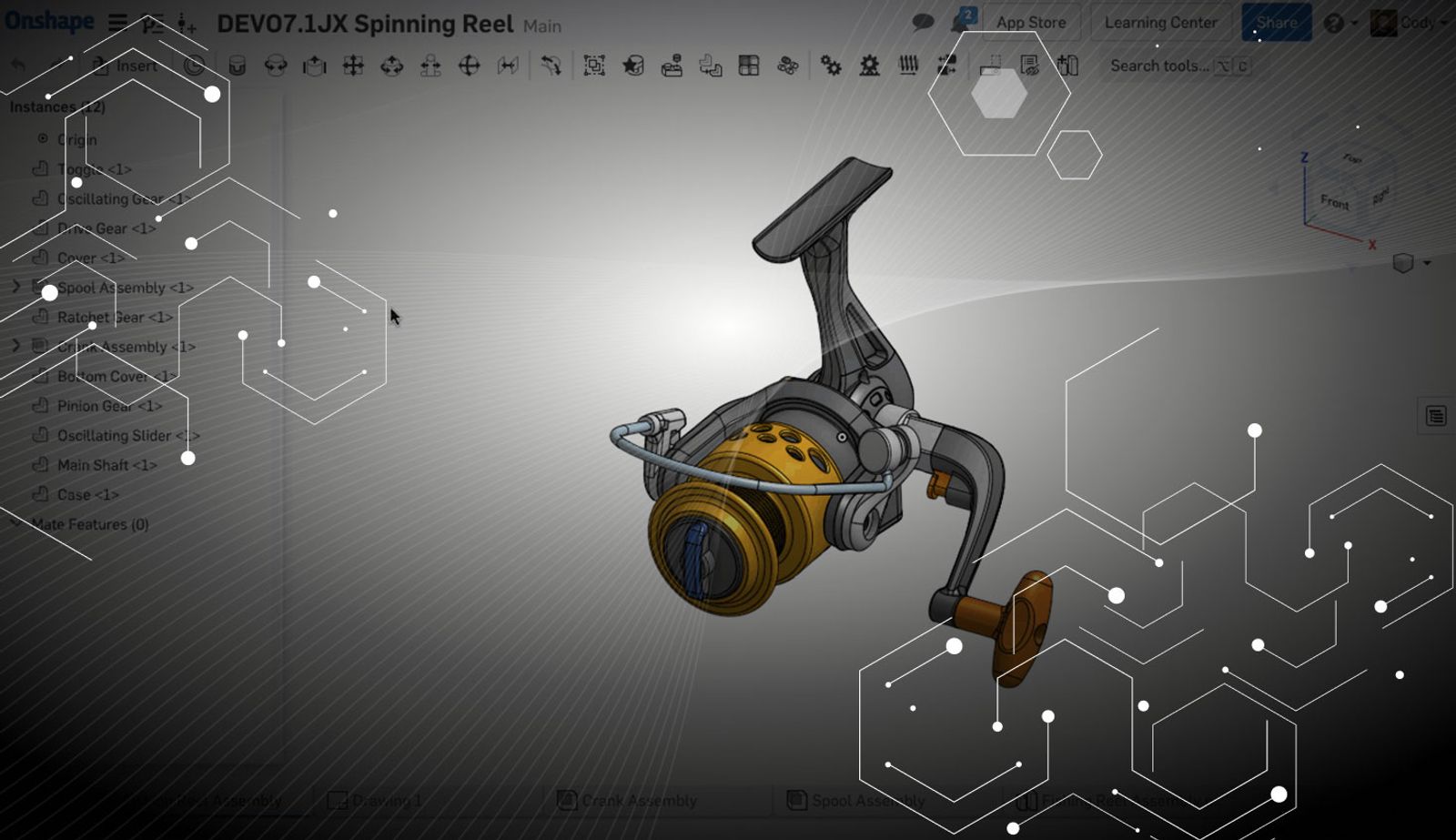
Task: Click the Search tools field
Action: [x=1159, y=66]
